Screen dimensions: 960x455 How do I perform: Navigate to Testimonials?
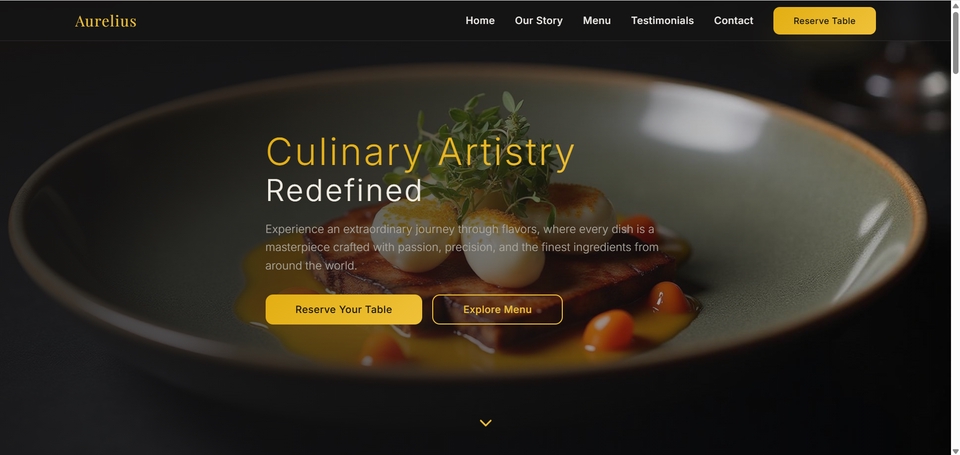[x=662, y=21]
